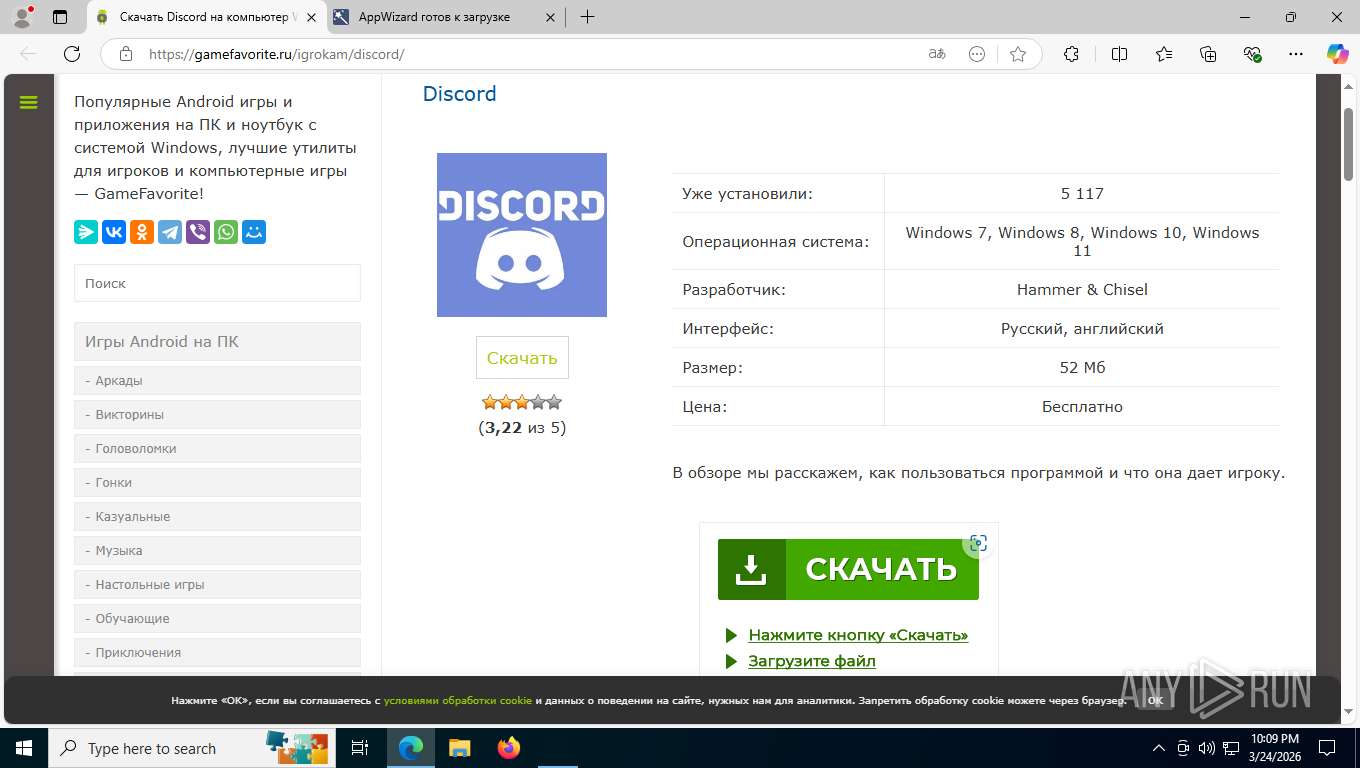Open the Аркады category
The width and height of the screenshot is (1360, 768).
217,380
